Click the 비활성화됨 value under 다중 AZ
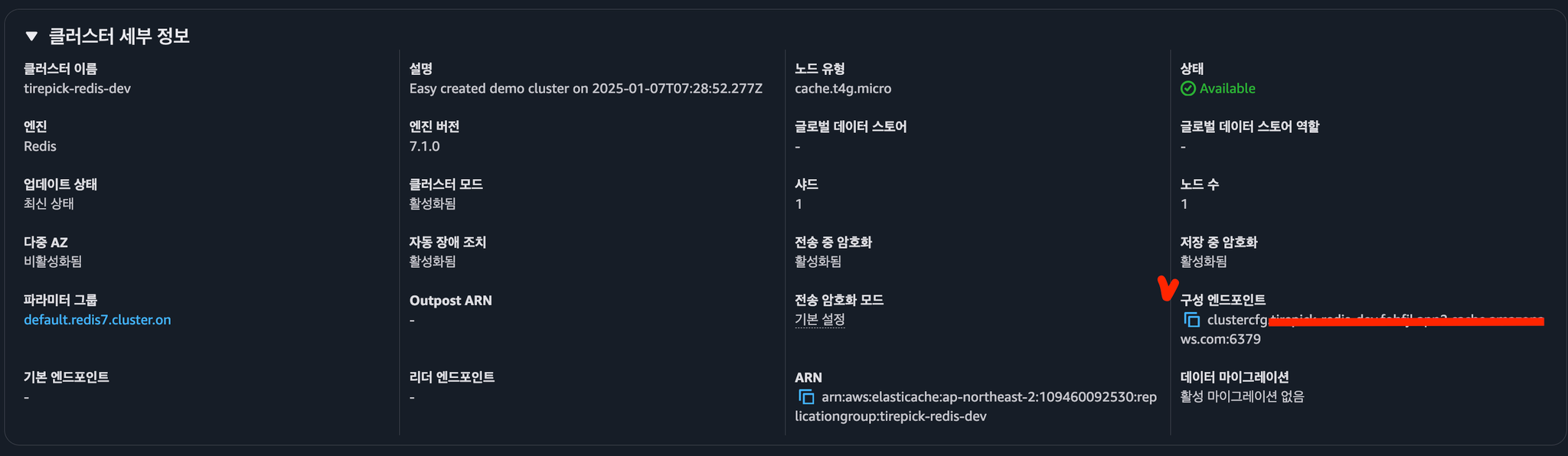The width and height of the screenshot is (1568, 456). 53,262
